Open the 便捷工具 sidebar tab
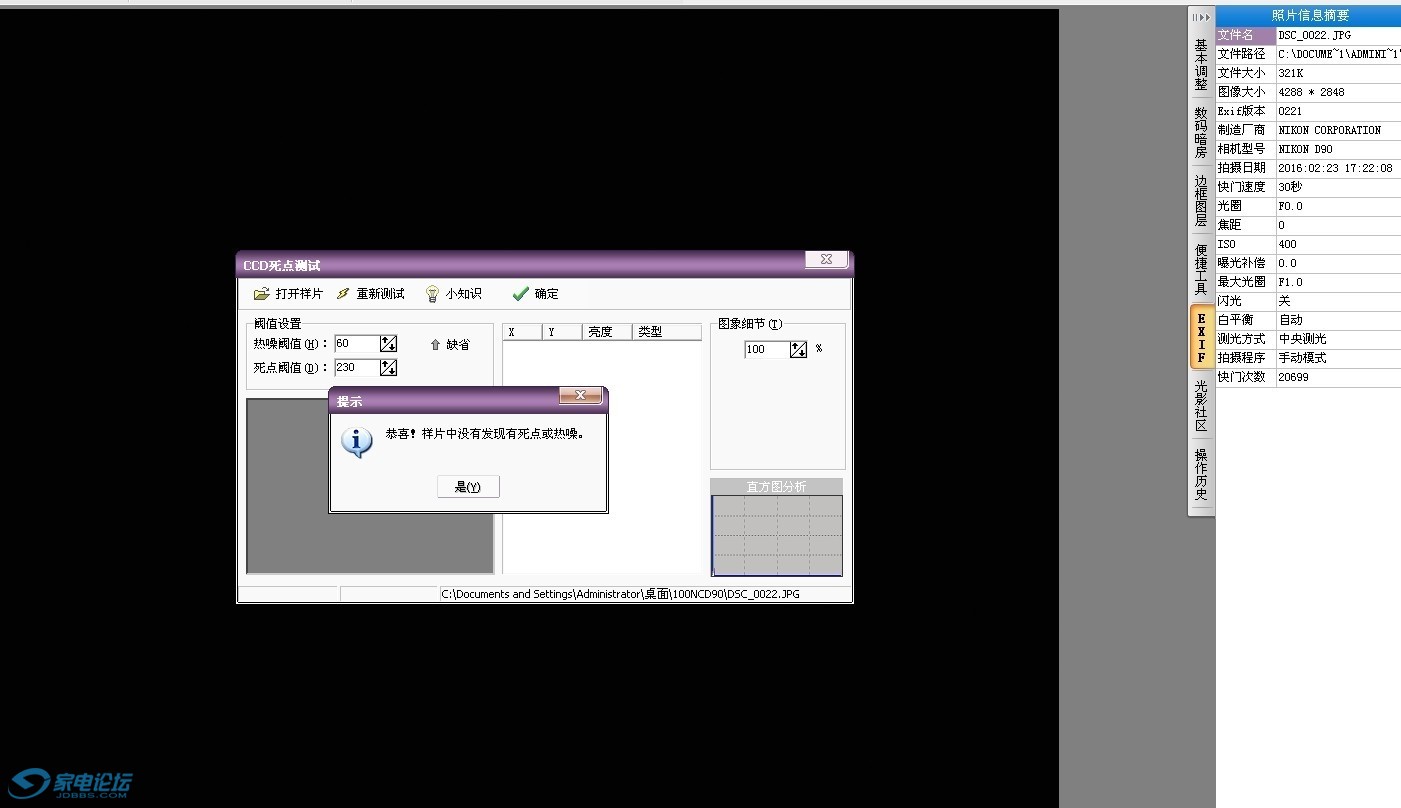Viewport: 1401px width, 808px height. click(1201, 269)
